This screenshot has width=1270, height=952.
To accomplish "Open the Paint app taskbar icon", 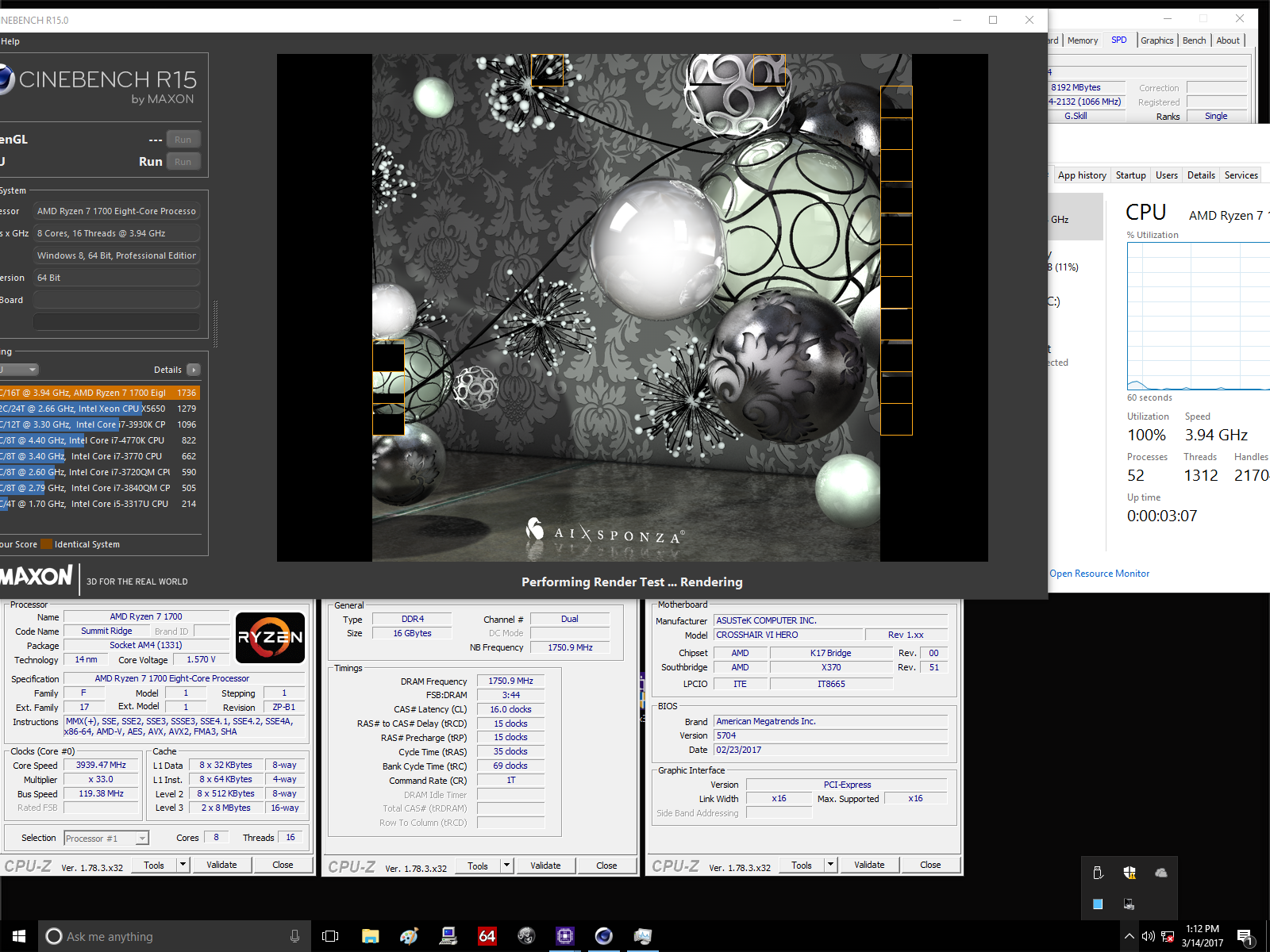I will (409, 936).
